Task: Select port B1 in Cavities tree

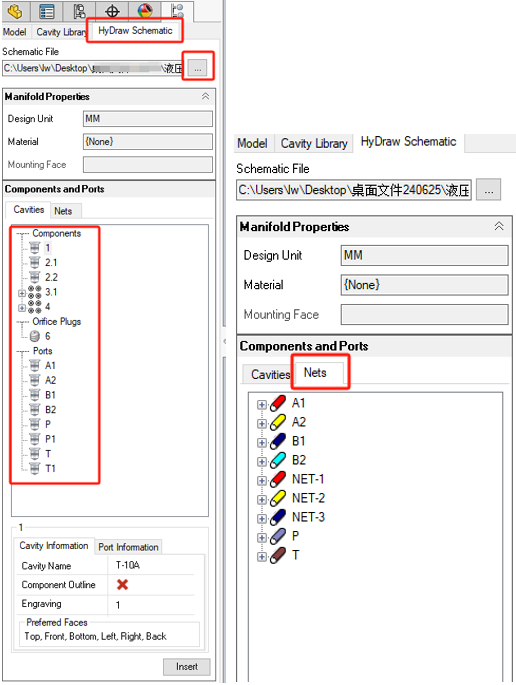Action: [50, 395]
